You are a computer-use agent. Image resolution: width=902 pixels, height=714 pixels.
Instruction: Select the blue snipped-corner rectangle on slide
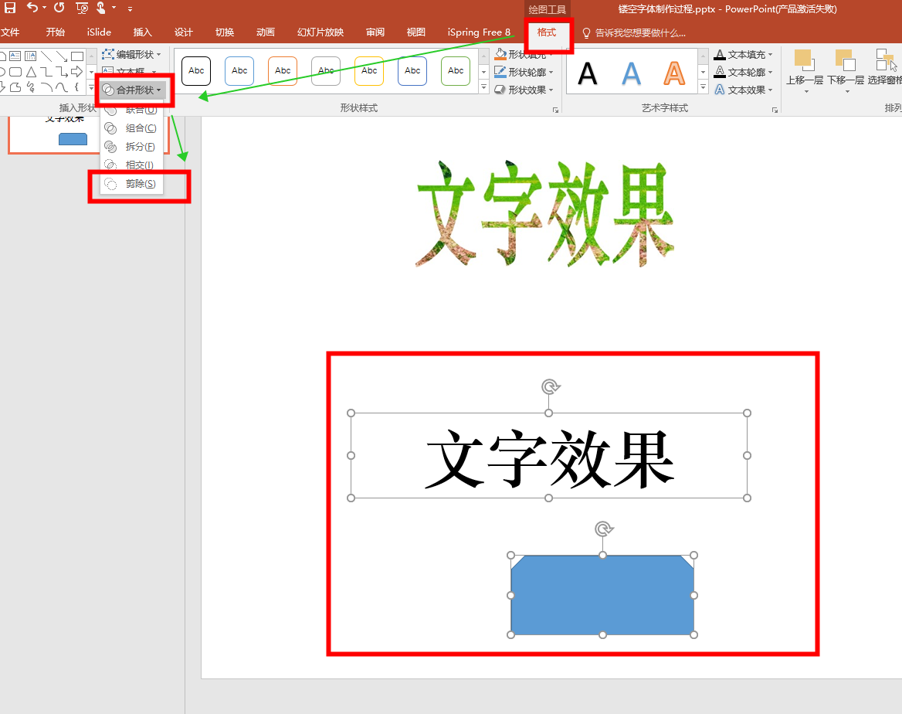point(602,595)
